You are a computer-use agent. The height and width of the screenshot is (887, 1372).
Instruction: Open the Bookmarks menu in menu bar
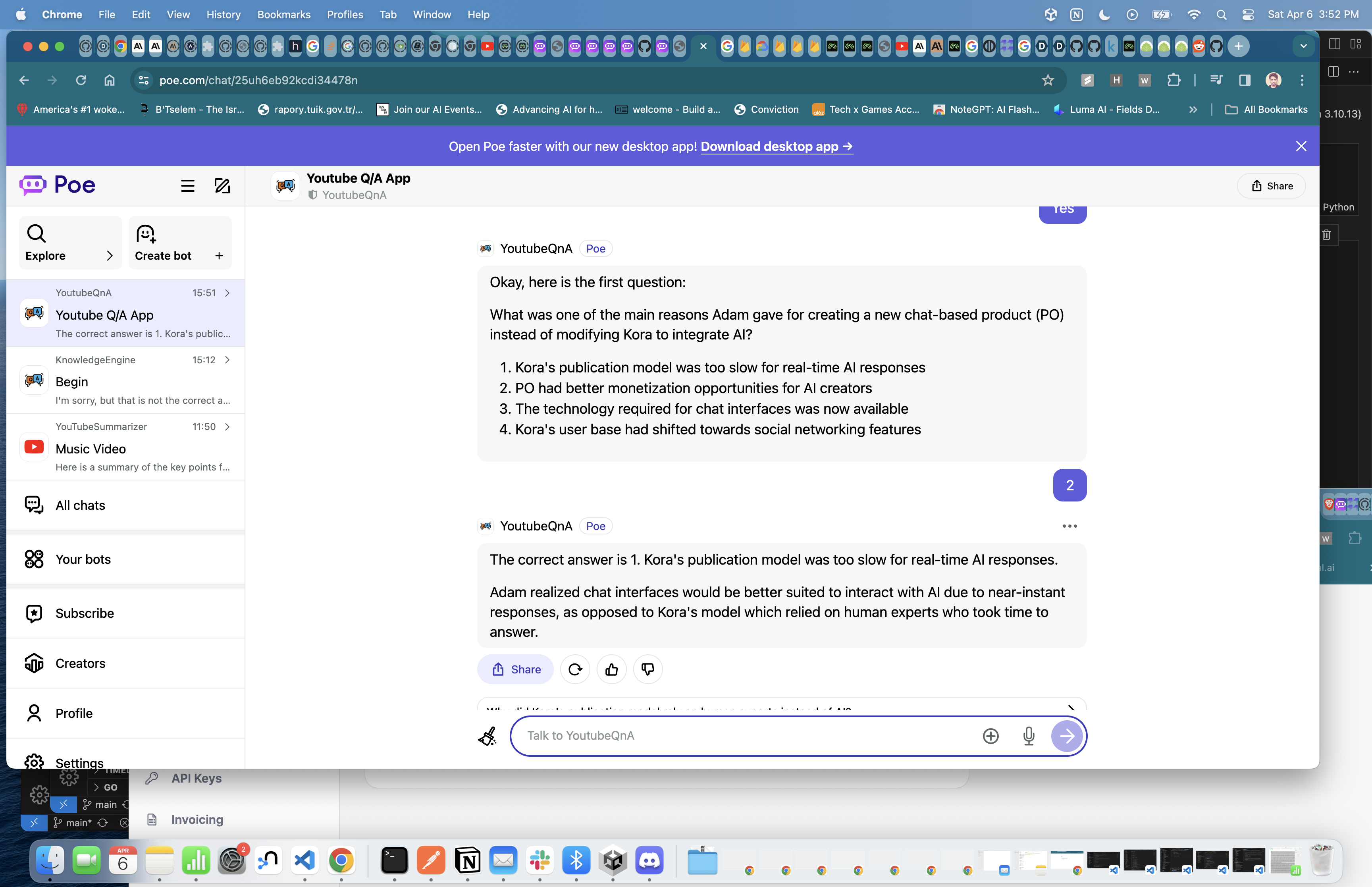[283, 14]
